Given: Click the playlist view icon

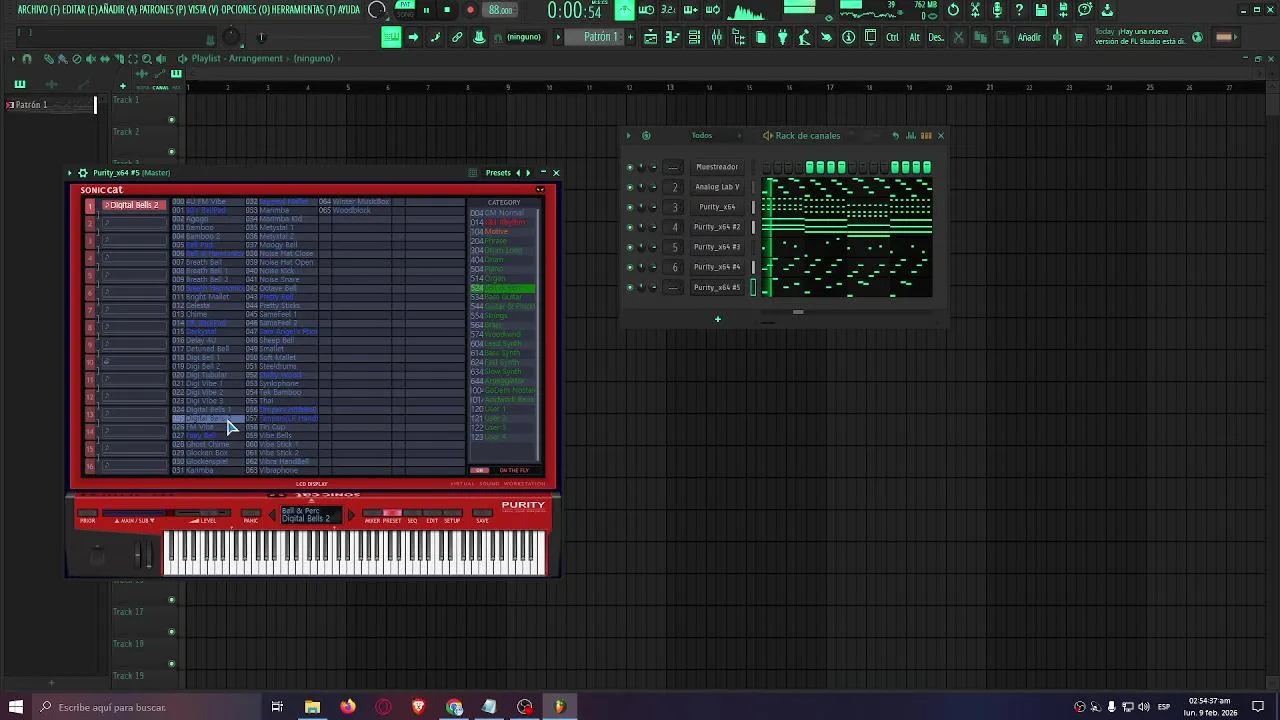Looking at the screenshot, I should tap(651, 37).
